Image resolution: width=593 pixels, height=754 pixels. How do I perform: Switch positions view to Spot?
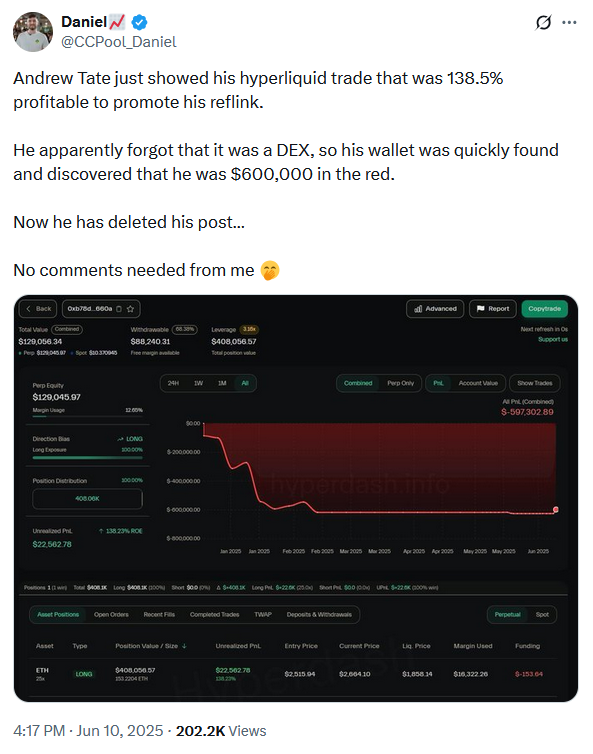click(x=542, y=615)
